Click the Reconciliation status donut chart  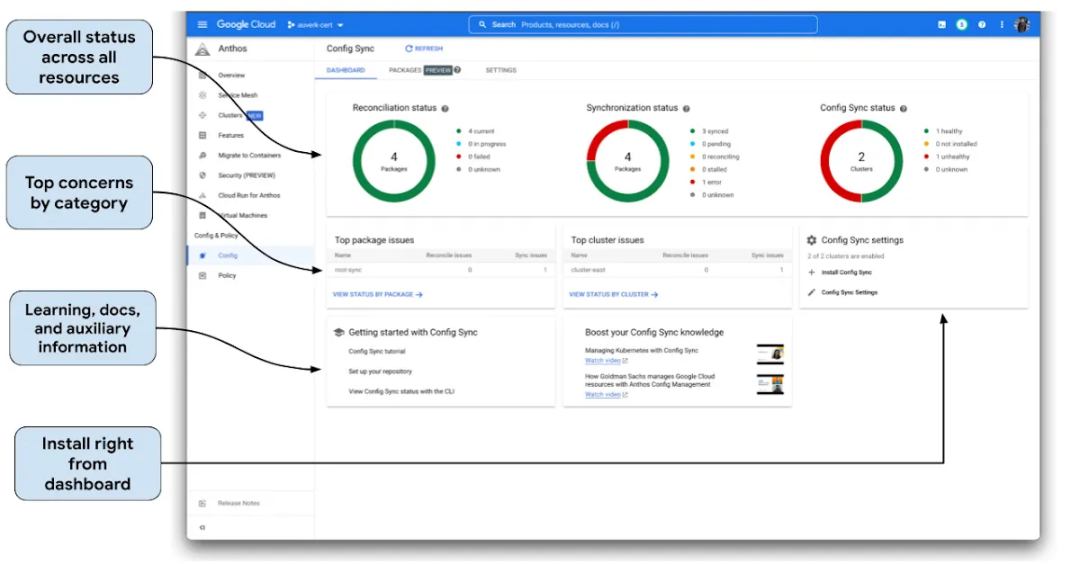click(394, 161)
